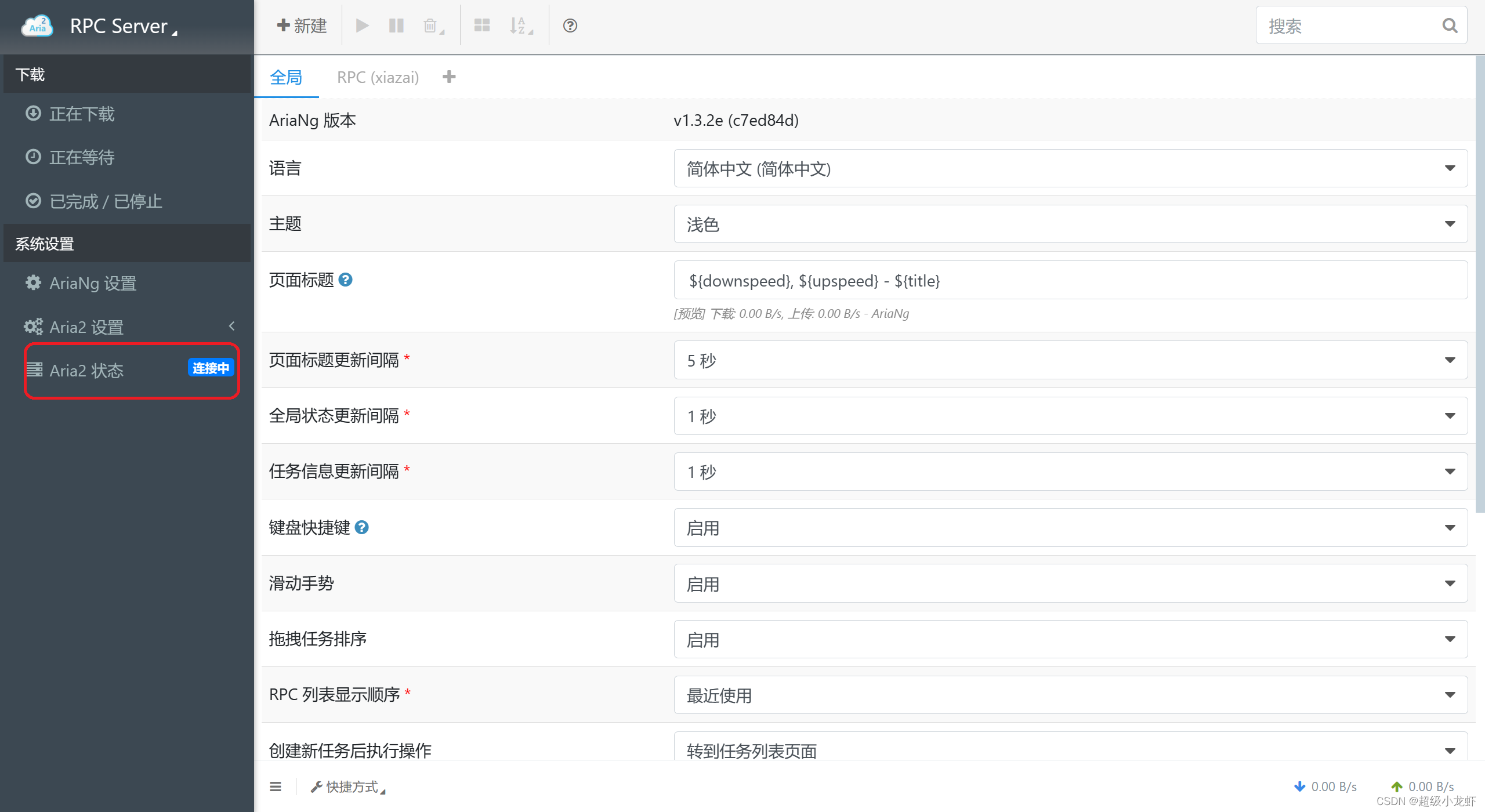Click the vertical scrollbar on settings page
The width and height of the screenshot is (1485, 812).
(x=1480, y=284)
